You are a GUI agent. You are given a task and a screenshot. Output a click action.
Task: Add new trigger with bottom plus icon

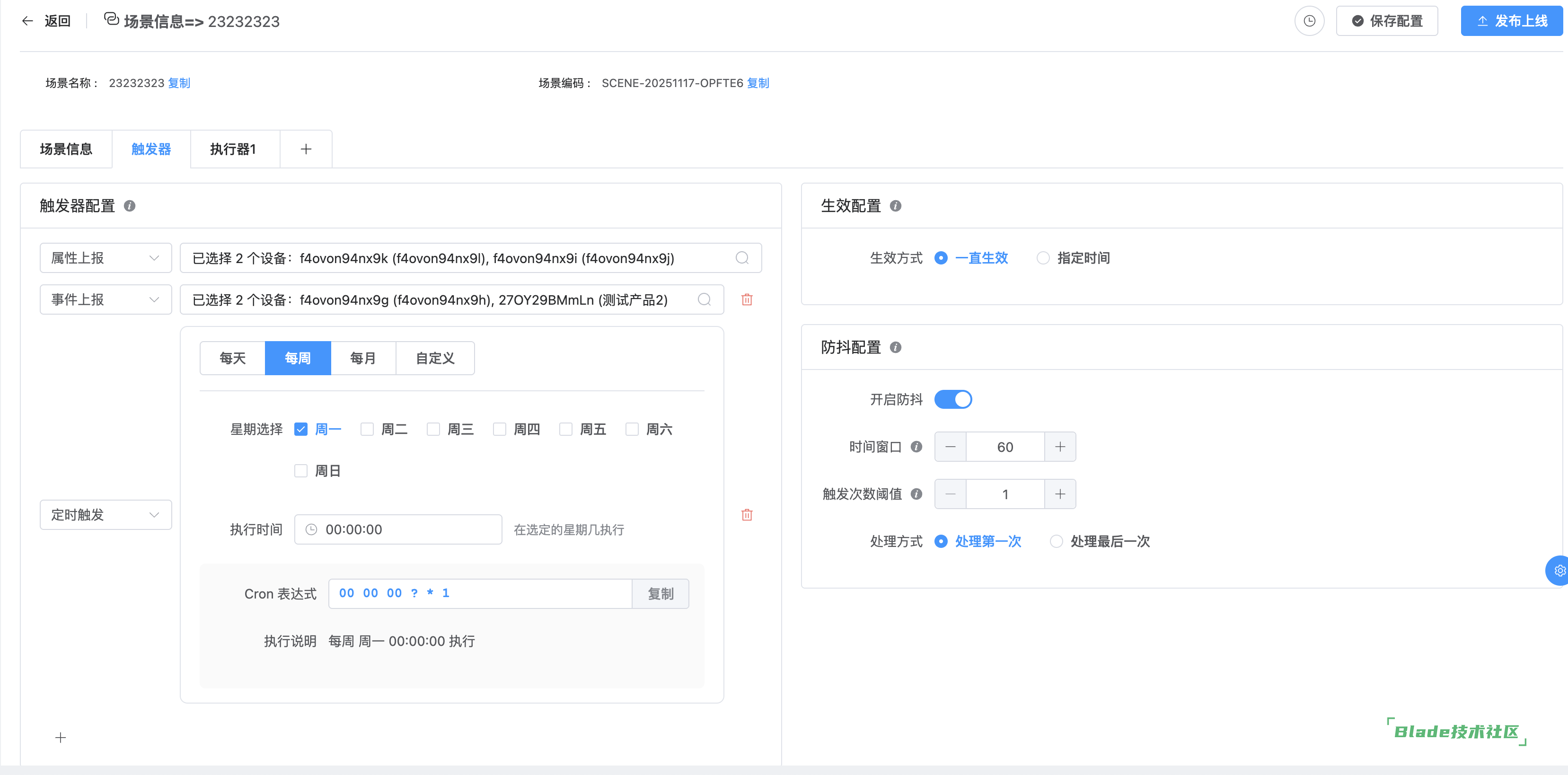[60, 738]
